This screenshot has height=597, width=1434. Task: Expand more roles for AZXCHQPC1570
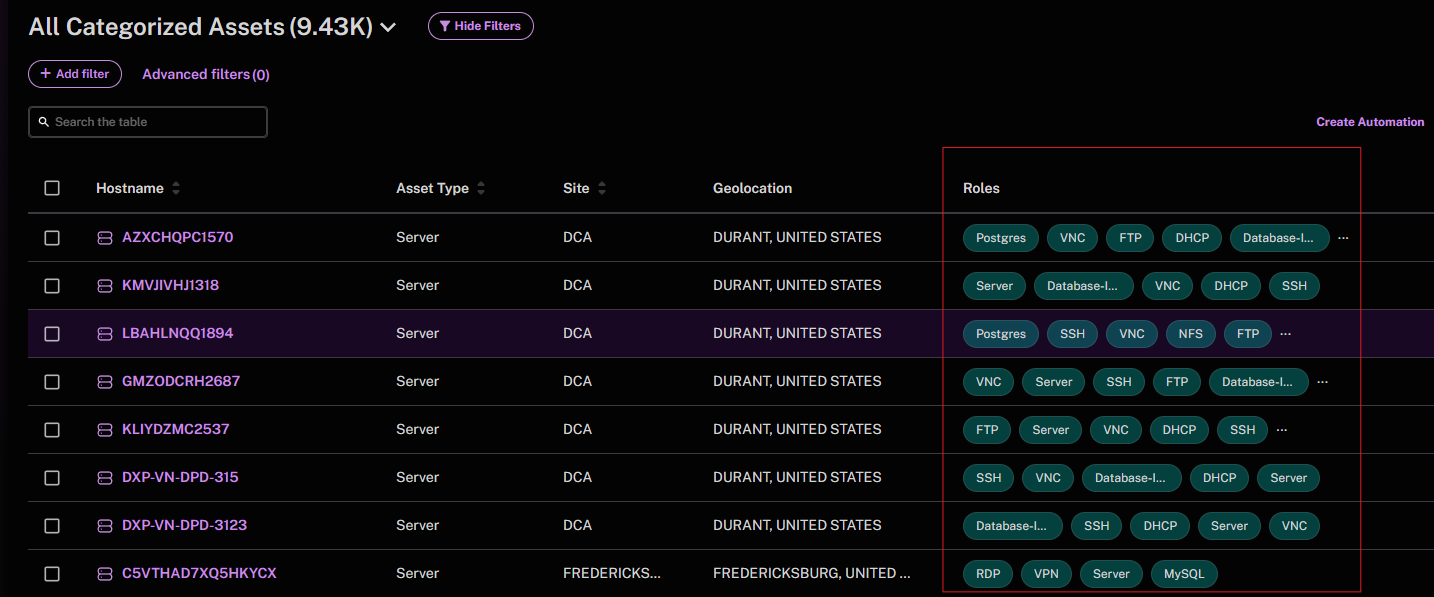(1343, 238)
